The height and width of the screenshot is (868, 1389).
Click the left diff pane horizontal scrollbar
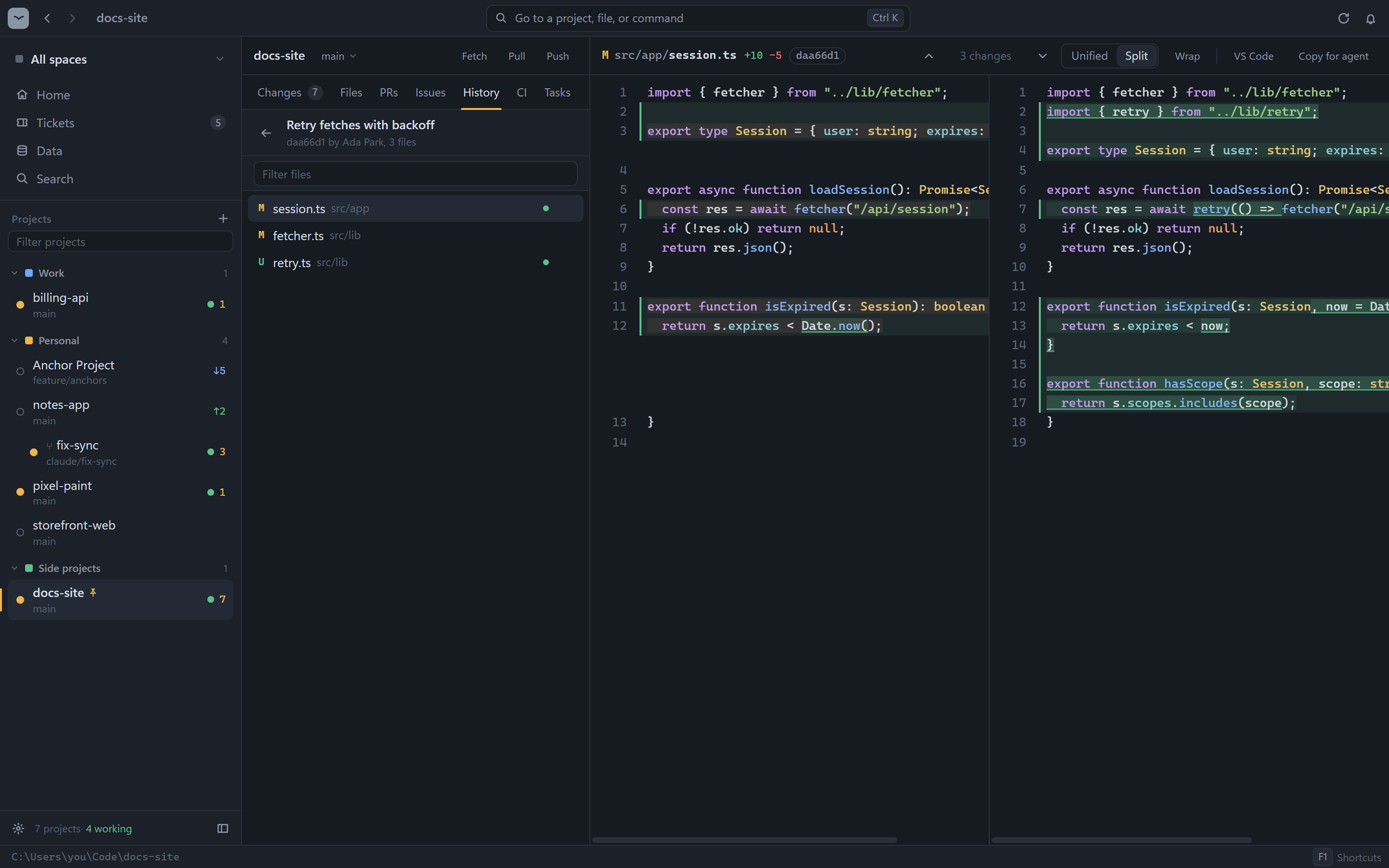coord(745,840)
